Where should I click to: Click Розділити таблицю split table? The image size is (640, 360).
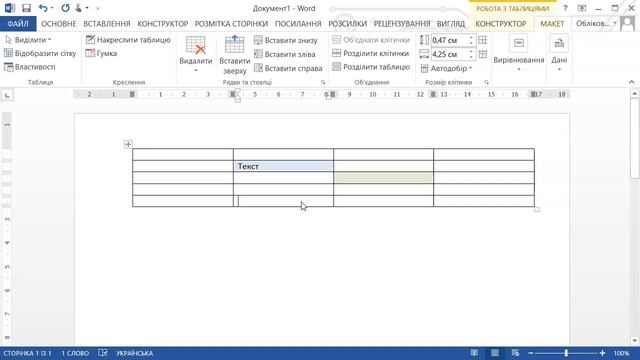point(371,67)
